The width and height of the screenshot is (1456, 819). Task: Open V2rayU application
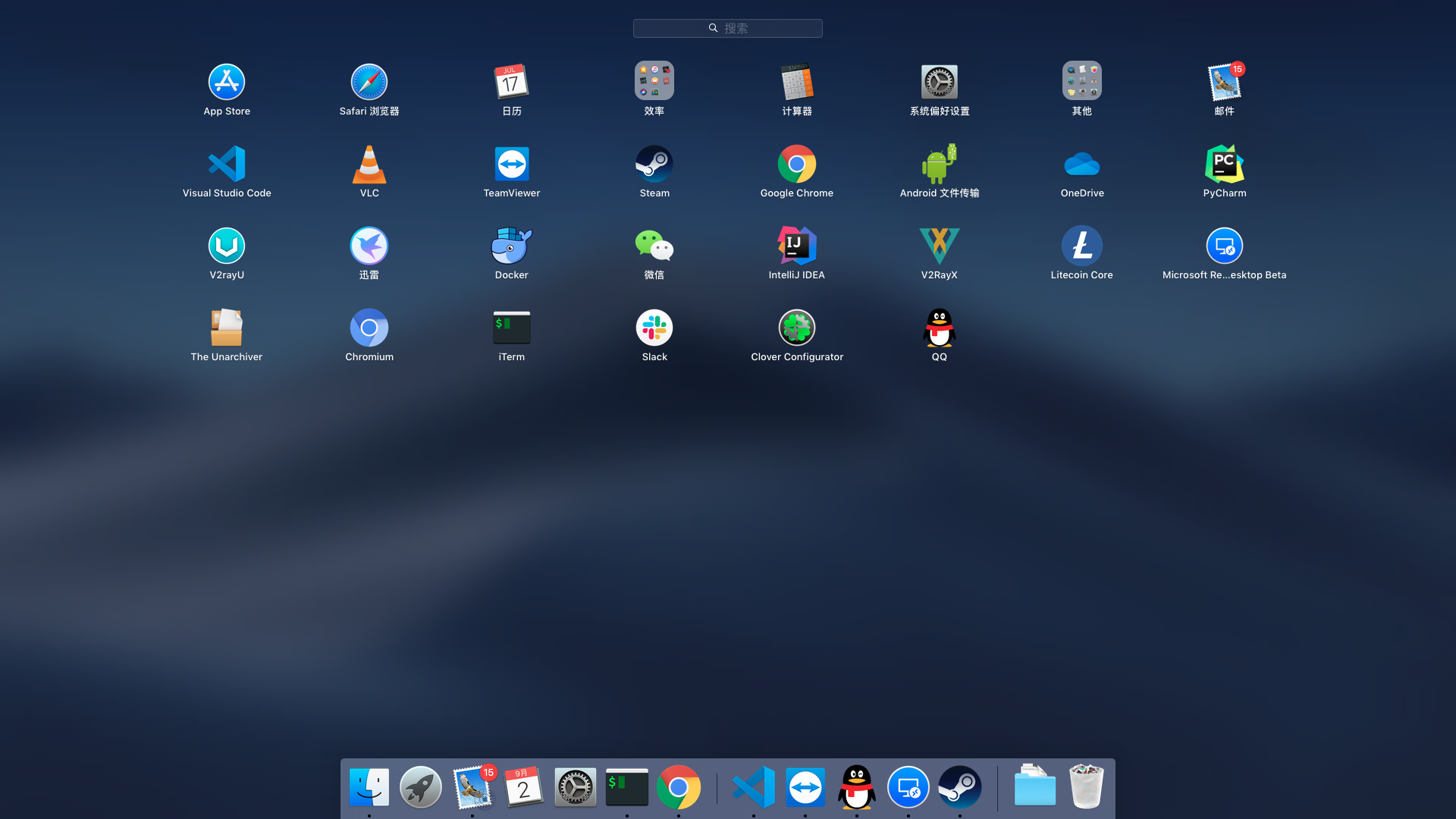[x=227, y=246]
